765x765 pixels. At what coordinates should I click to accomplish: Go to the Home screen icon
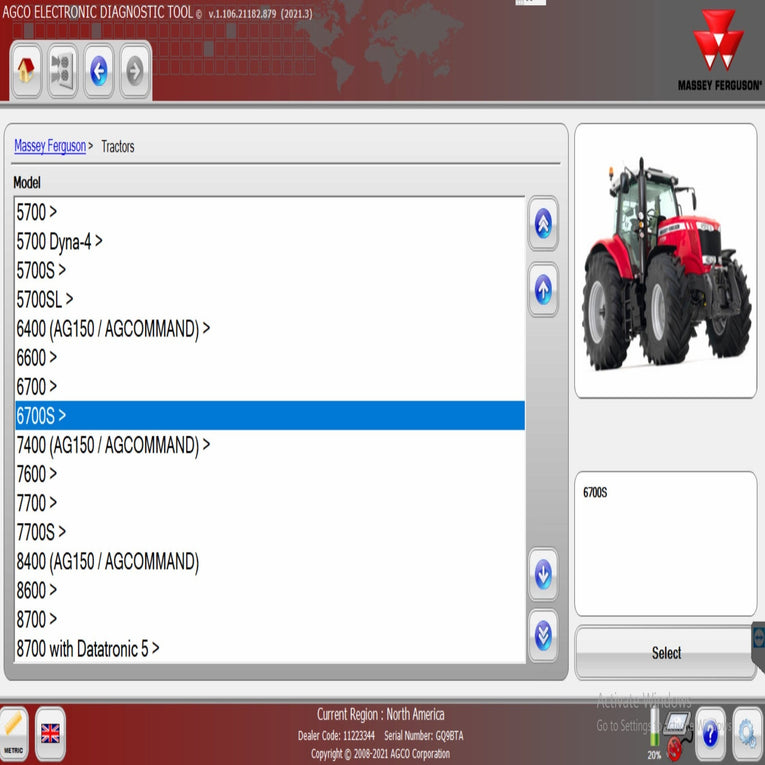(28, 71)
